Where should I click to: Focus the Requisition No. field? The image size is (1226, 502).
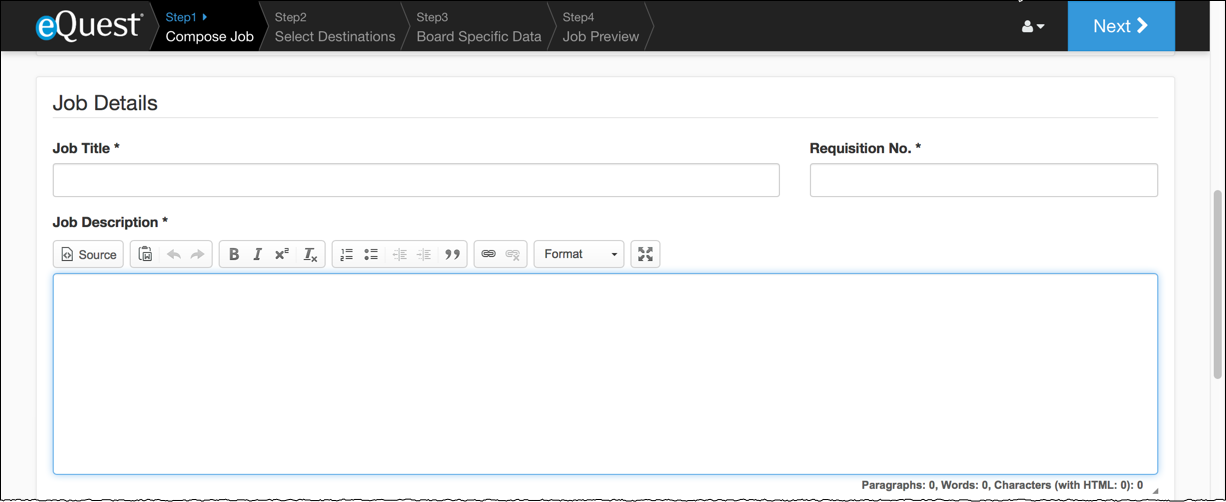(983, 181)
